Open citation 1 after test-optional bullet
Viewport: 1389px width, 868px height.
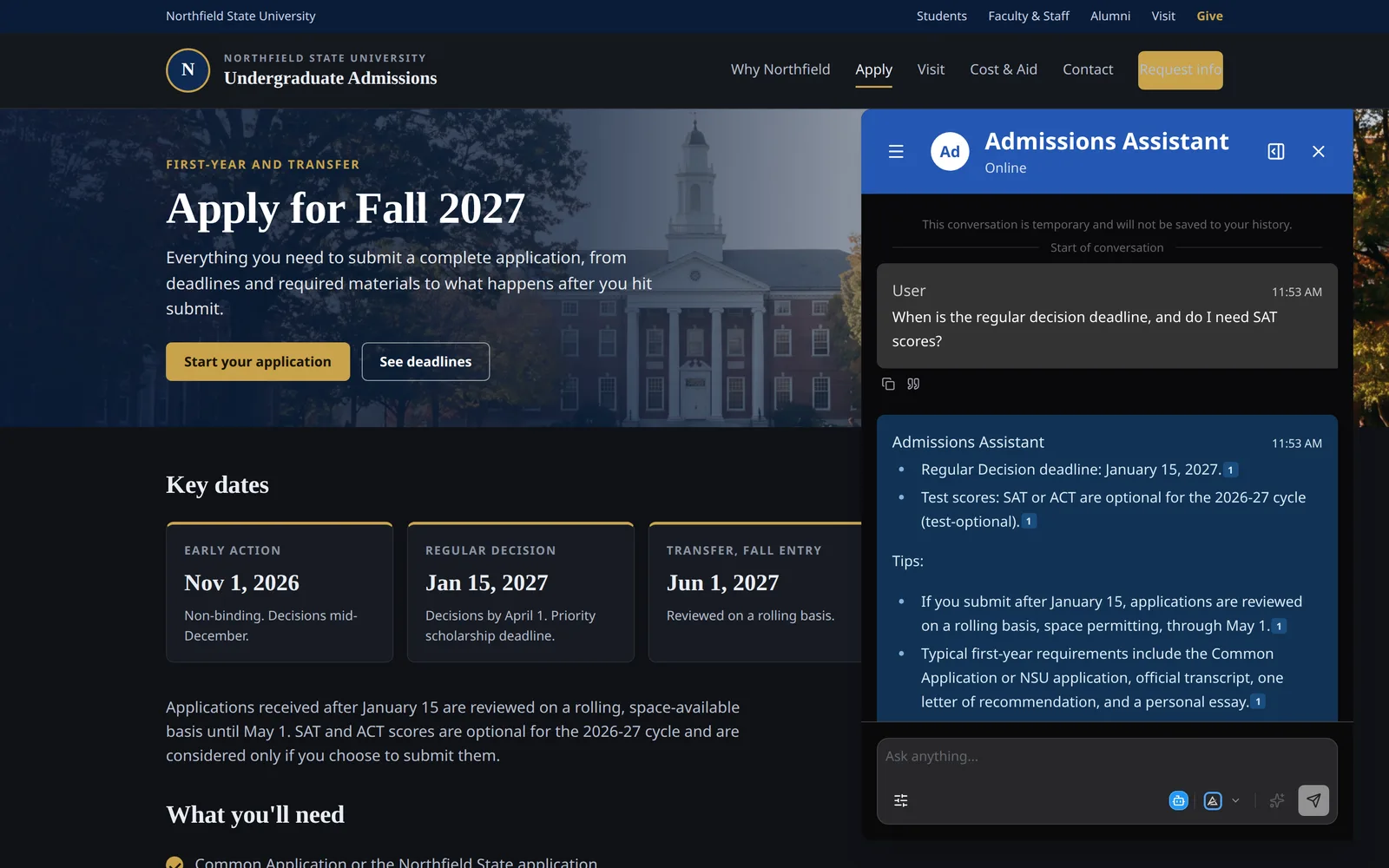[x=1029, y=522]
